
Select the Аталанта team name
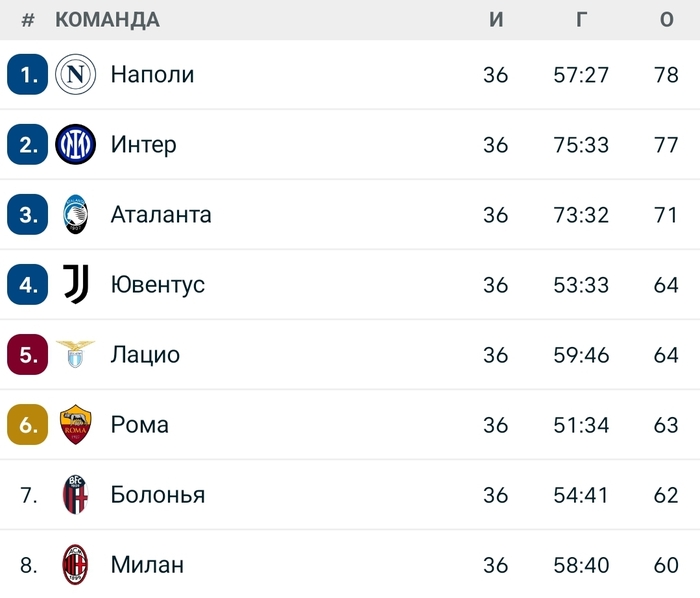point(161,215)
